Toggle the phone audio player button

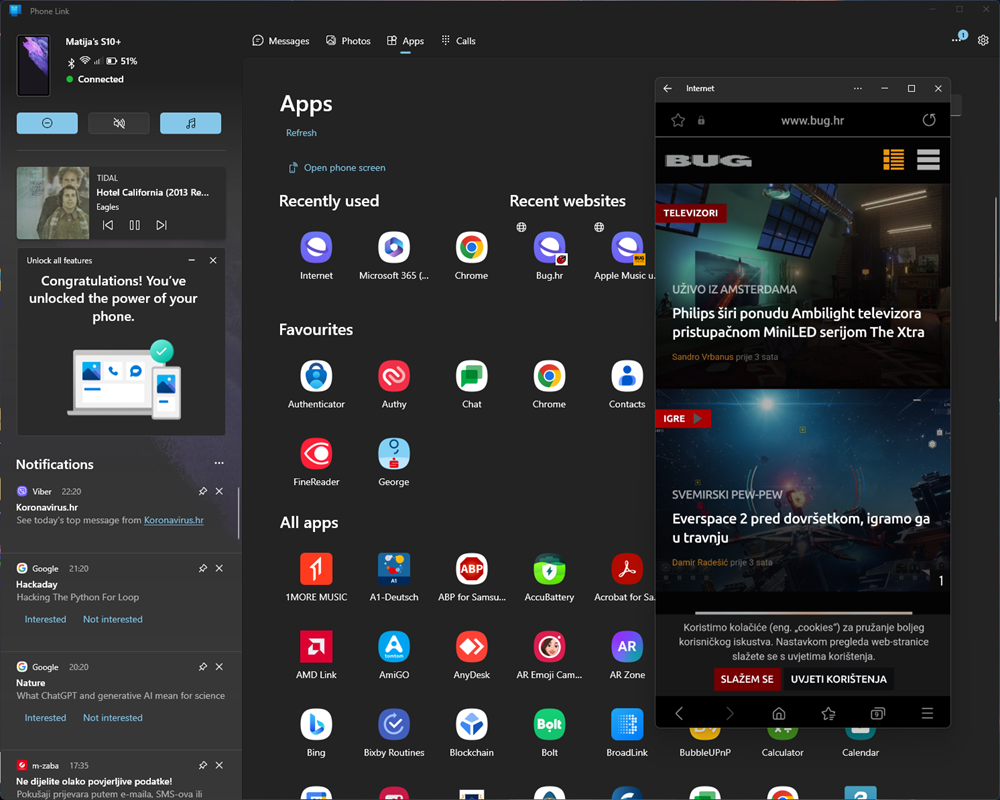coord(191,123)
